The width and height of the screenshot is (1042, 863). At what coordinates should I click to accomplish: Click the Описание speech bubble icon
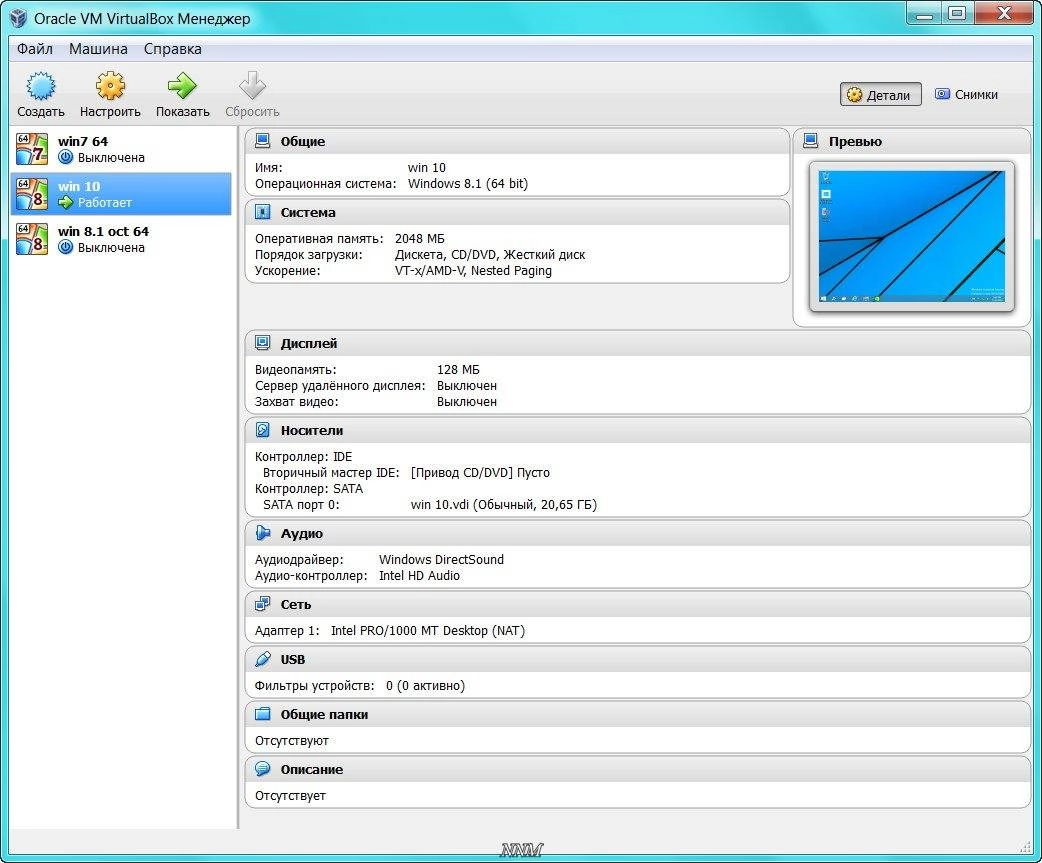point(262,769)
